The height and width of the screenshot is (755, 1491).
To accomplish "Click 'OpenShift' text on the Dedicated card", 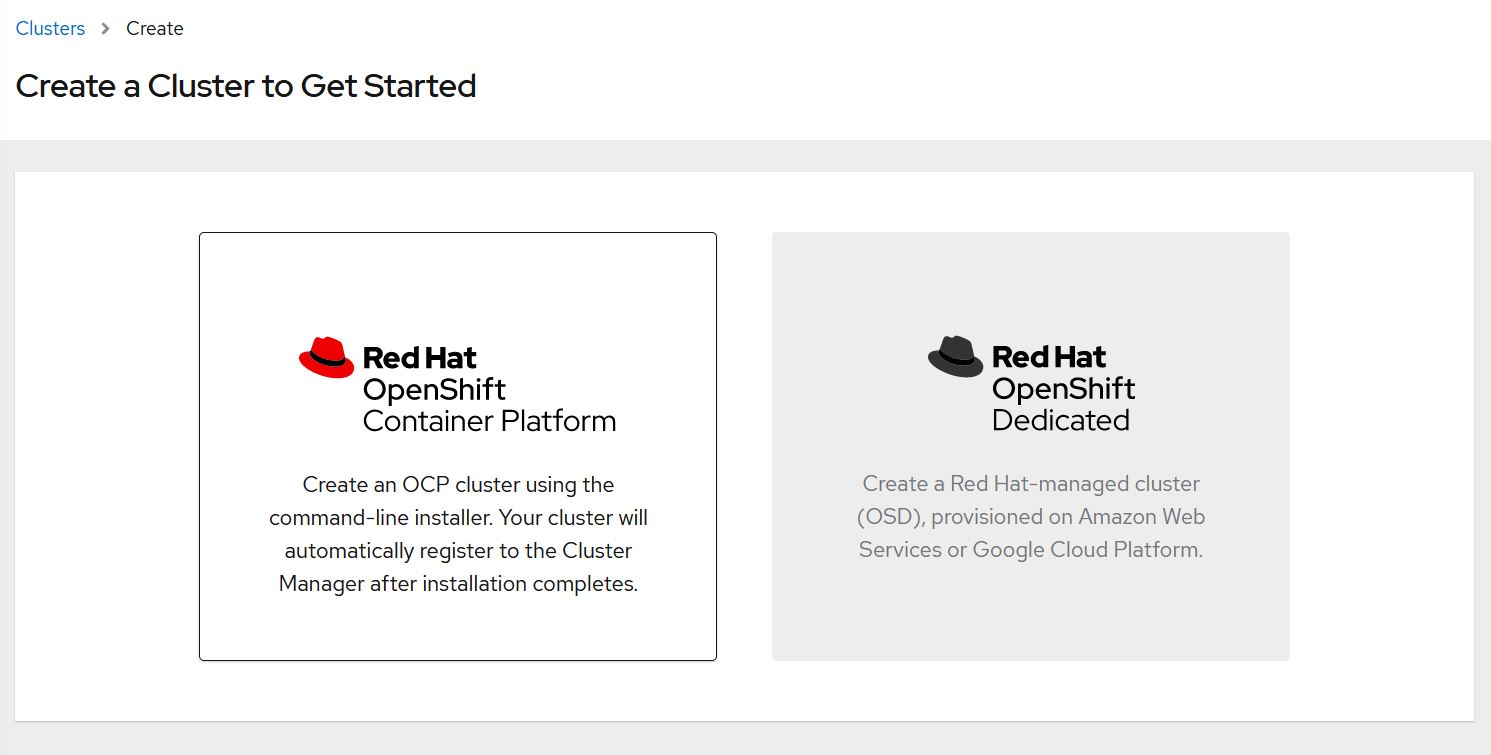I will (x=1063, y=388).
